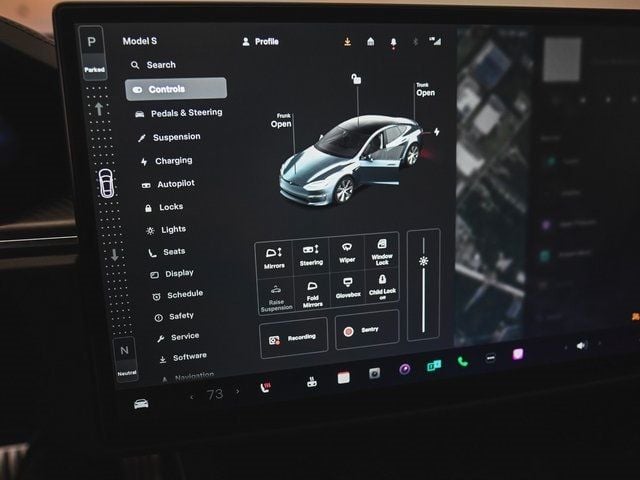Tap the Wiper control icon

tap(347, 250)
